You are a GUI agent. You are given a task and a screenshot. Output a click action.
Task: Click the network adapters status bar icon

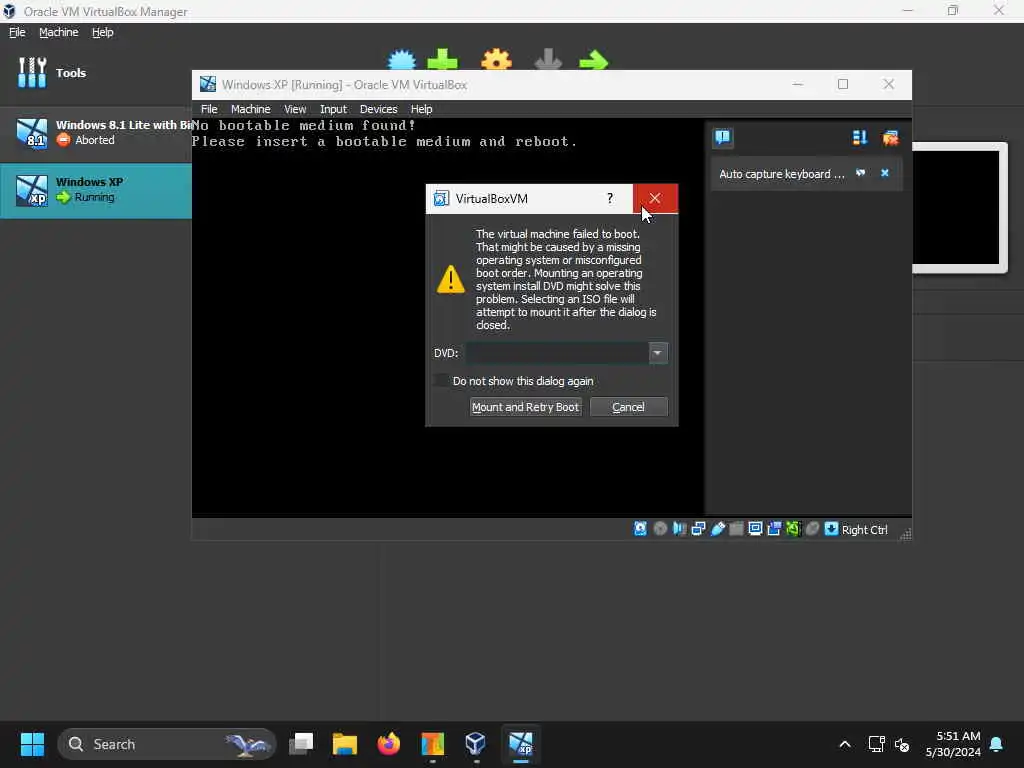coord(698,529)
